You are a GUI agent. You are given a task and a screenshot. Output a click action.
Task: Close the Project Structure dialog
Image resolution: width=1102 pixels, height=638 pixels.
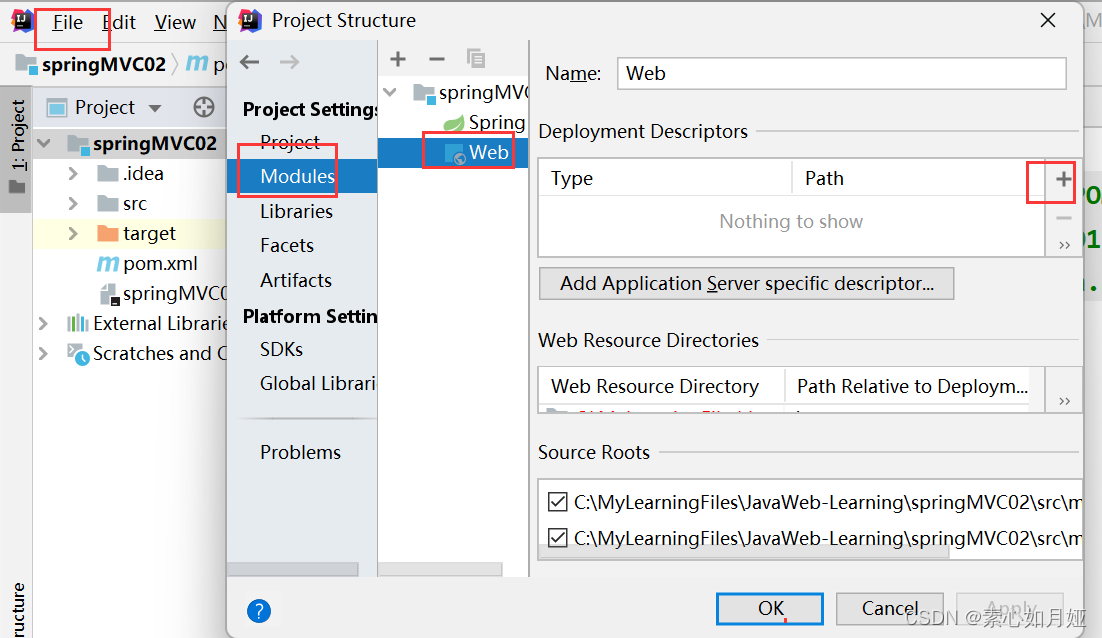pos(1047,20)
